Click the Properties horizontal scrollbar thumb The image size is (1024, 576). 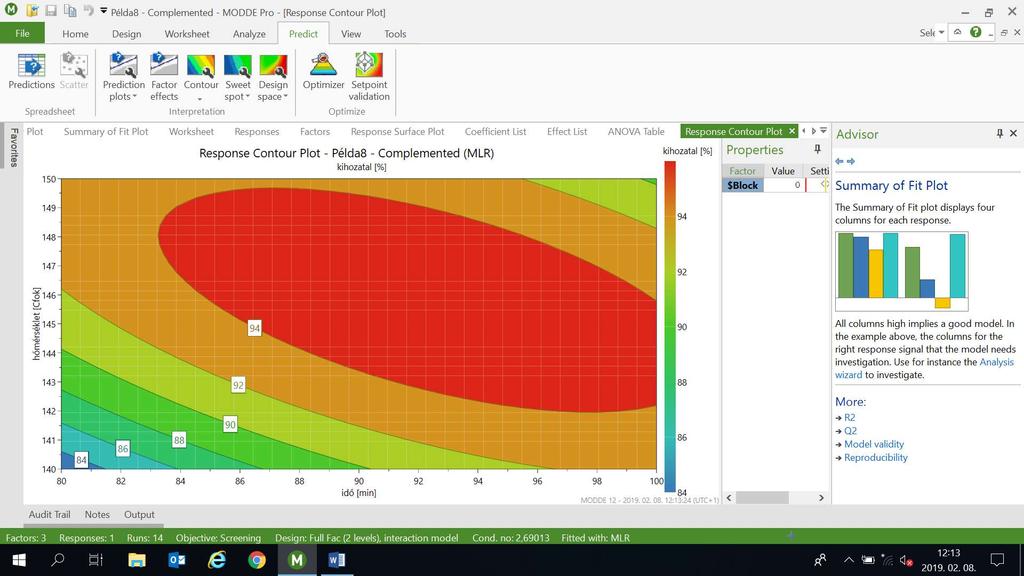pos(762,498)
